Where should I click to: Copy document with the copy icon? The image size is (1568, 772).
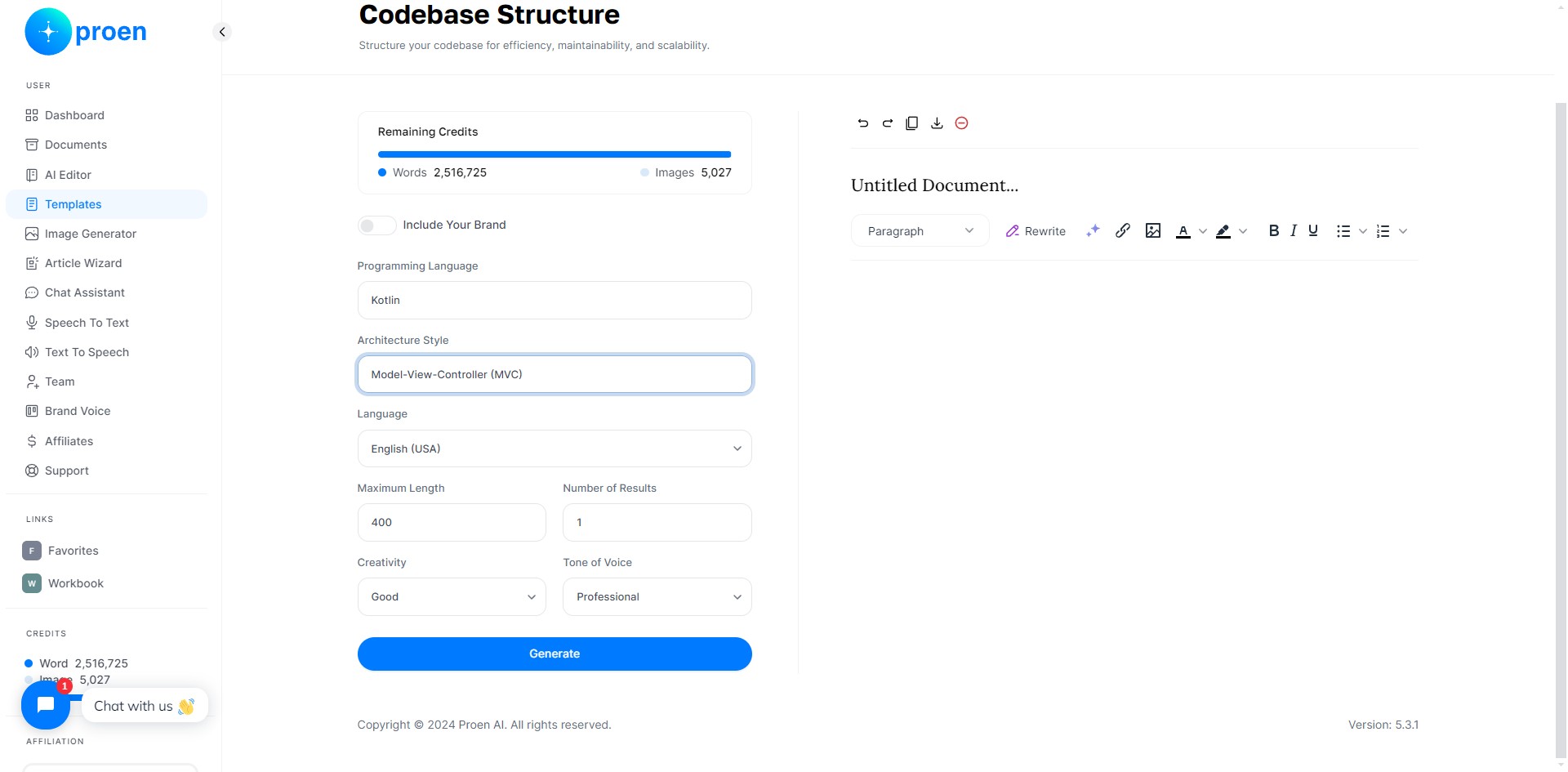tap(912, 123)
